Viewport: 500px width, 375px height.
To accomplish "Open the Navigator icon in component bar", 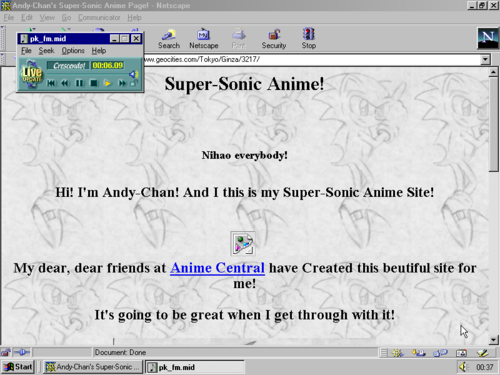I will tap(398, 353).
